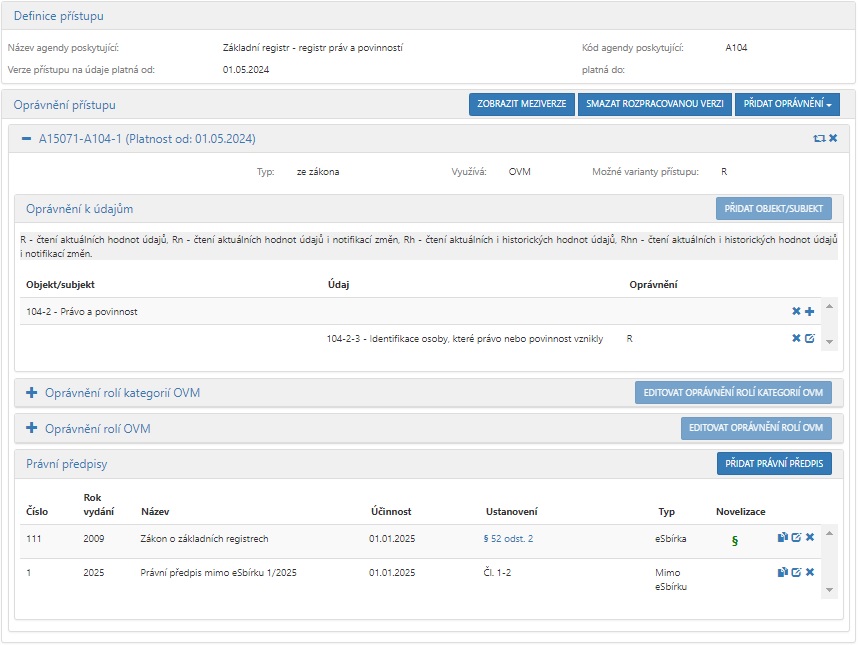Copy the Právní předpis mimo eSbírku 1/2025 entry

[x=782, y=572]
